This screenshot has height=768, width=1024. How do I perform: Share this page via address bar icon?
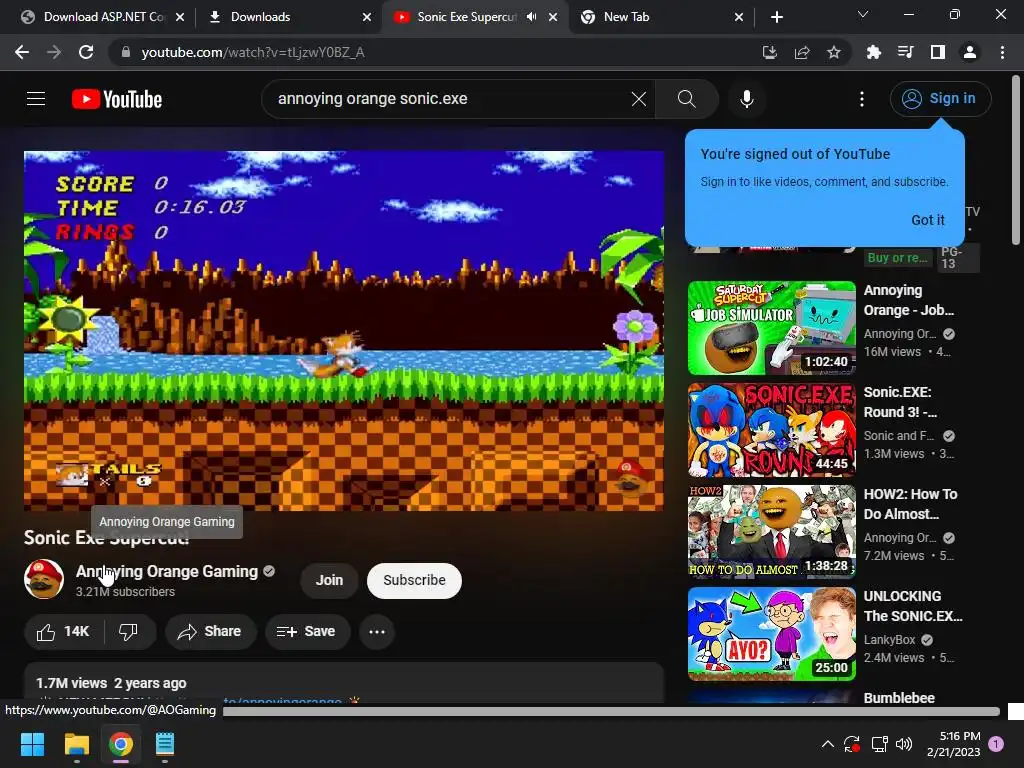[802, 52]
